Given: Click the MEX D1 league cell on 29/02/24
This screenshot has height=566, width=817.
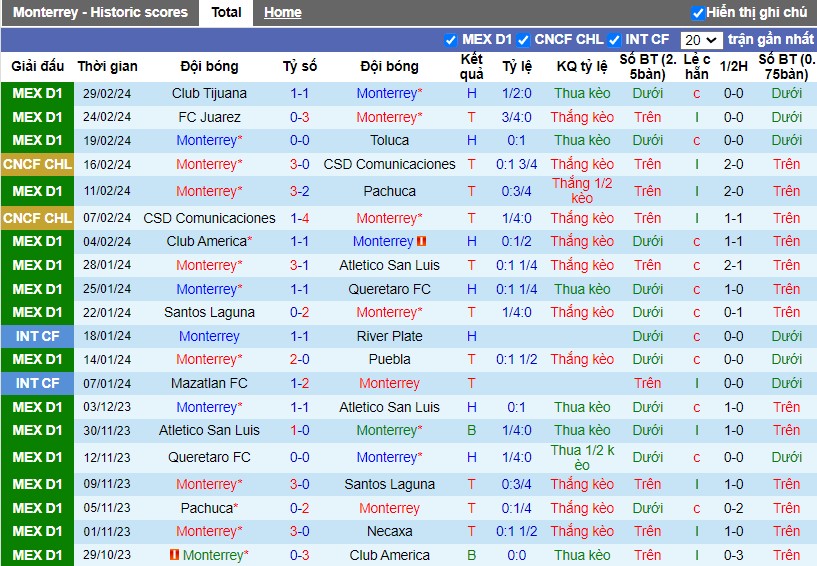Looking at the screenshot, I should (x=38, y=93).
